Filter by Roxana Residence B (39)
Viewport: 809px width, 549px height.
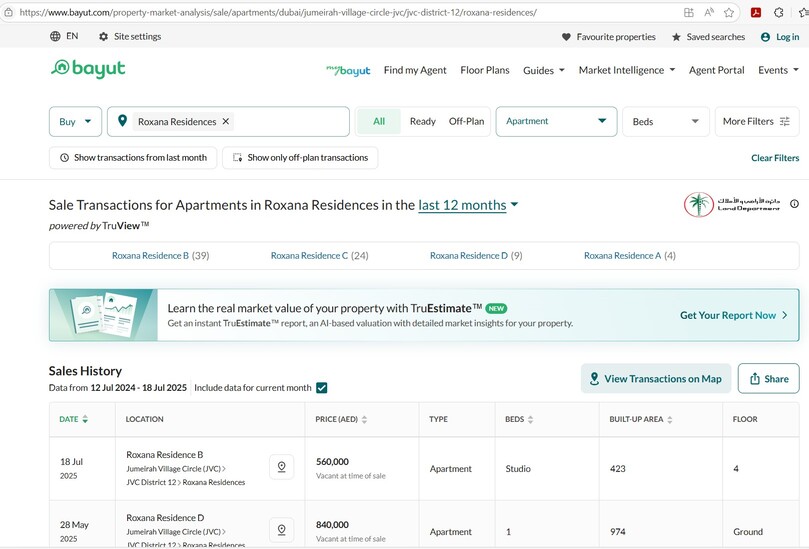click(x=160, y=255)
